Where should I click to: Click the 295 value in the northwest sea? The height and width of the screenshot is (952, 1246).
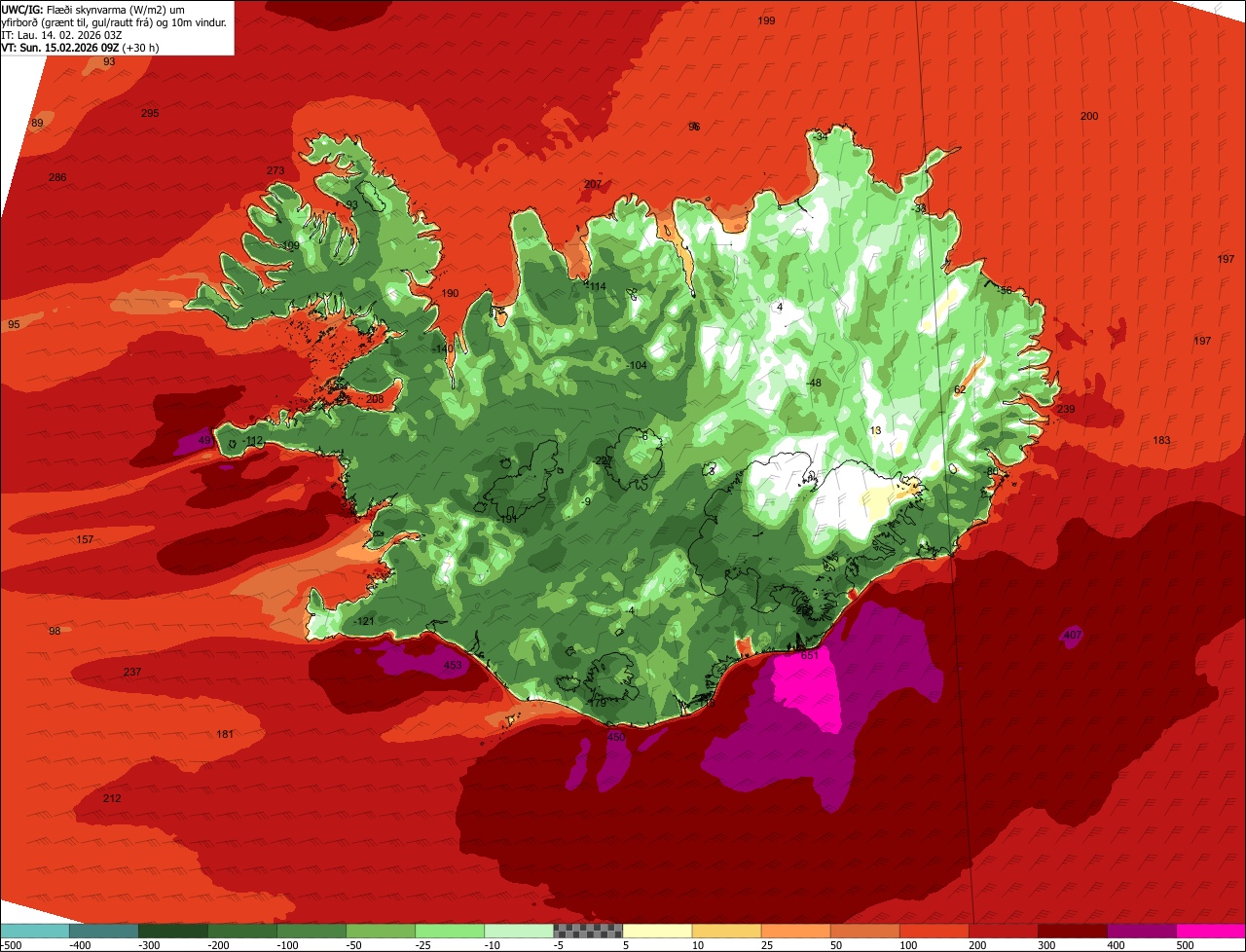coord(150,113)
